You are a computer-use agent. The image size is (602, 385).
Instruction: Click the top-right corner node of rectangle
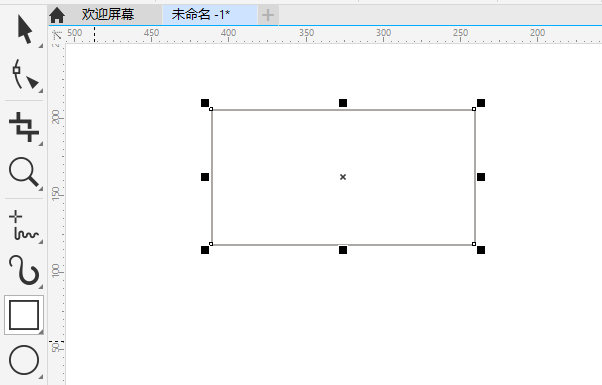coord(474,109)
